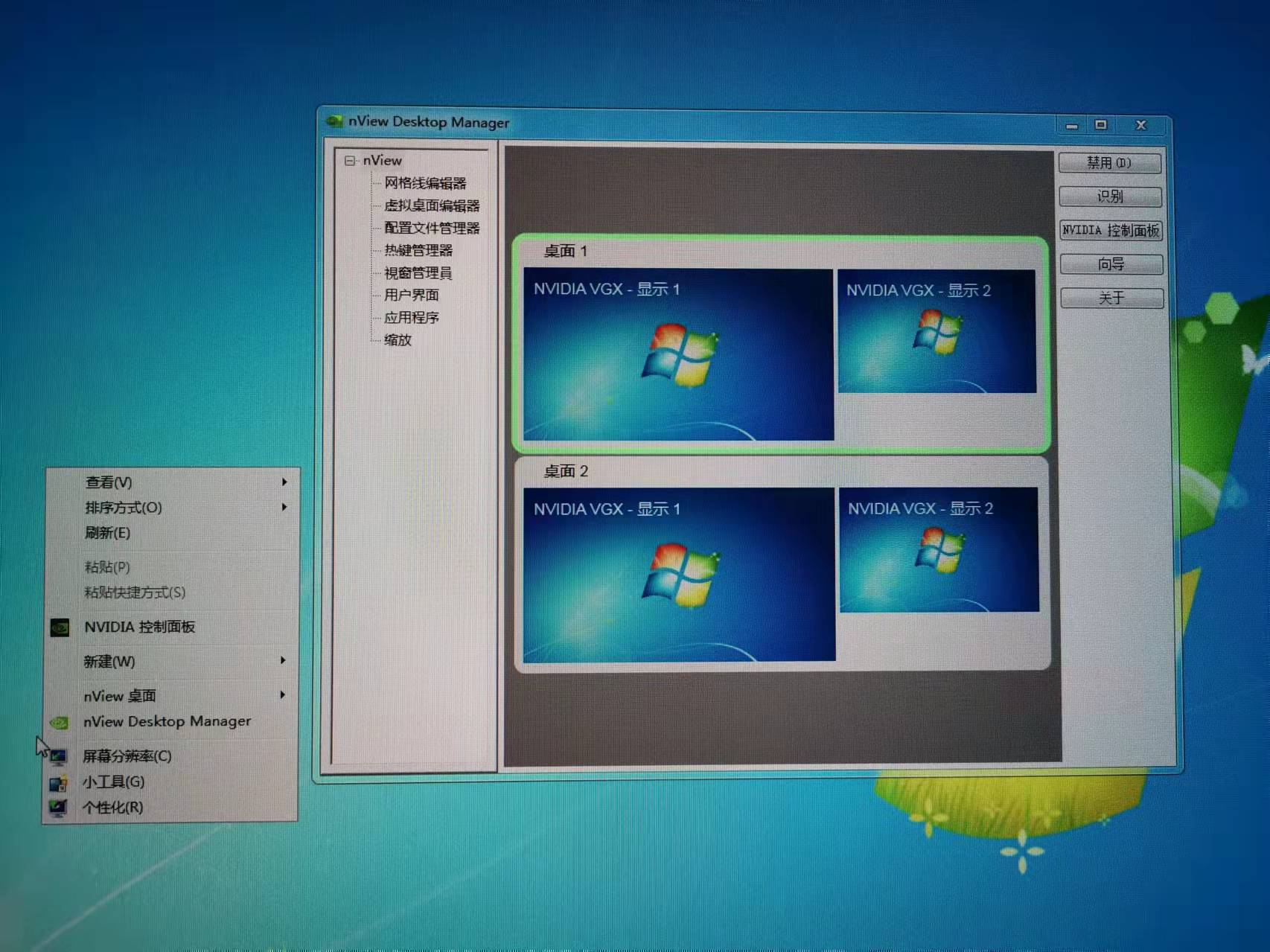Click the 桌面 1 label
The width and height of the screenshot is (1270, 952).
[566, 251]
